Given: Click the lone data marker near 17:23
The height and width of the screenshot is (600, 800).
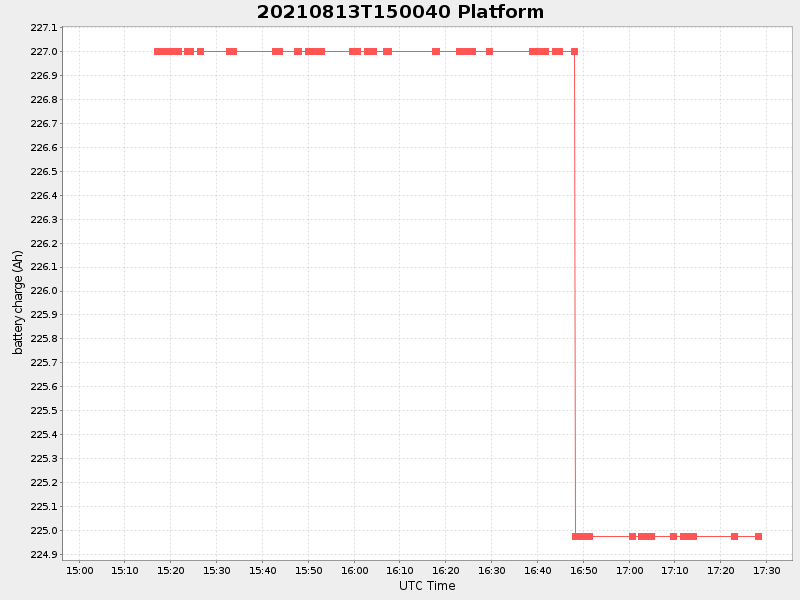Looking at the screenshot, I should tap(734, 536).
